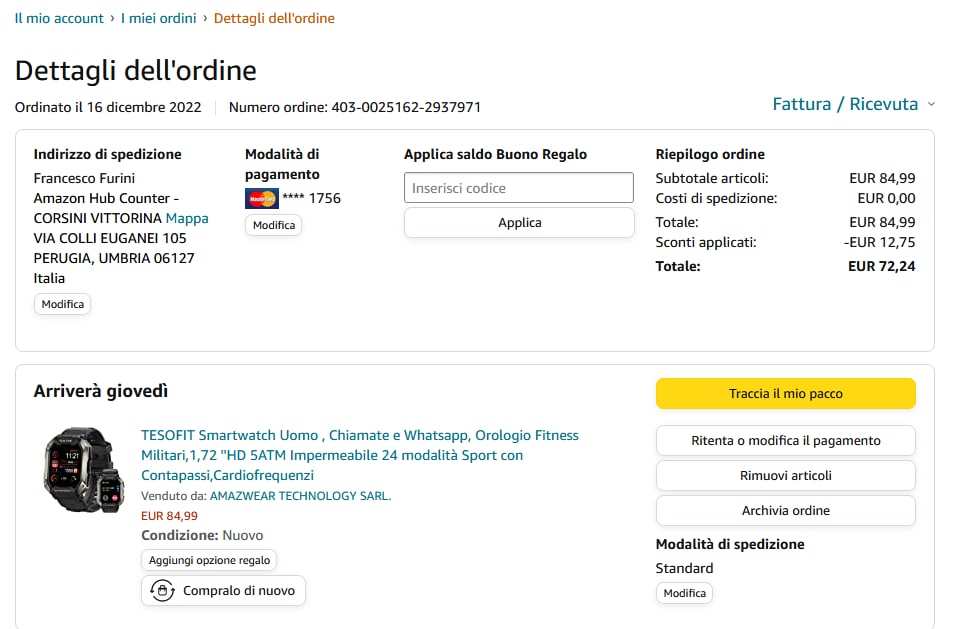Viewport: 970px width, 629px height.
Task: Click Aggiungi opzione regalo button
Action: (209, 561)
